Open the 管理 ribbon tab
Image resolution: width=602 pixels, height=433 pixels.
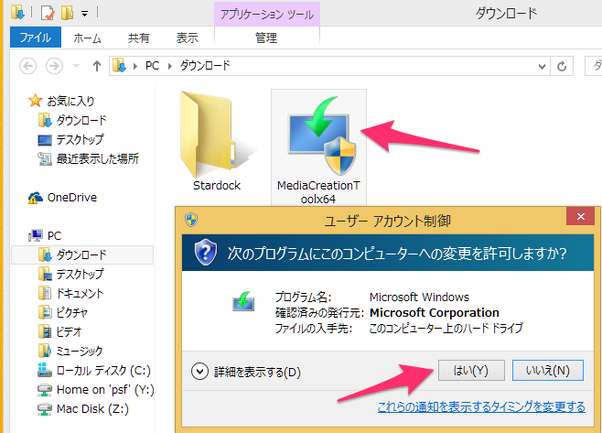coord(266,38)
